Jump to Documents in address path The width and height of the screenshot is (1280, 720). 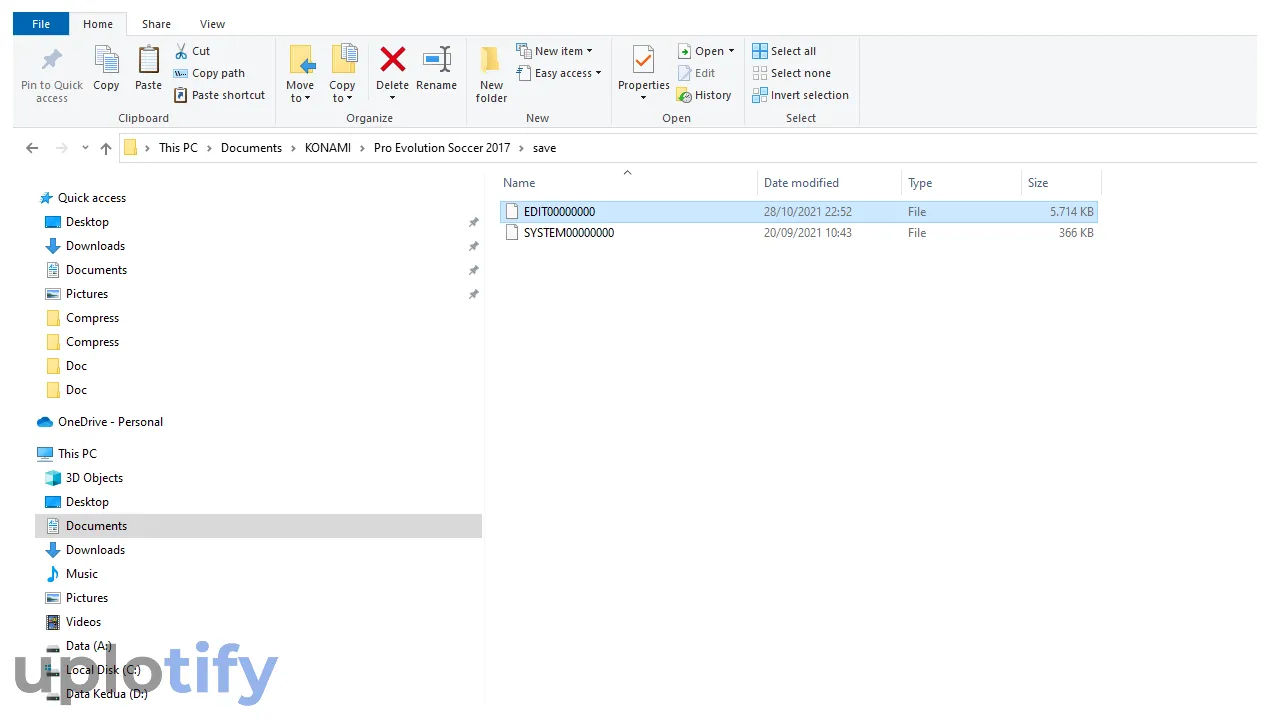click(251, 148)
